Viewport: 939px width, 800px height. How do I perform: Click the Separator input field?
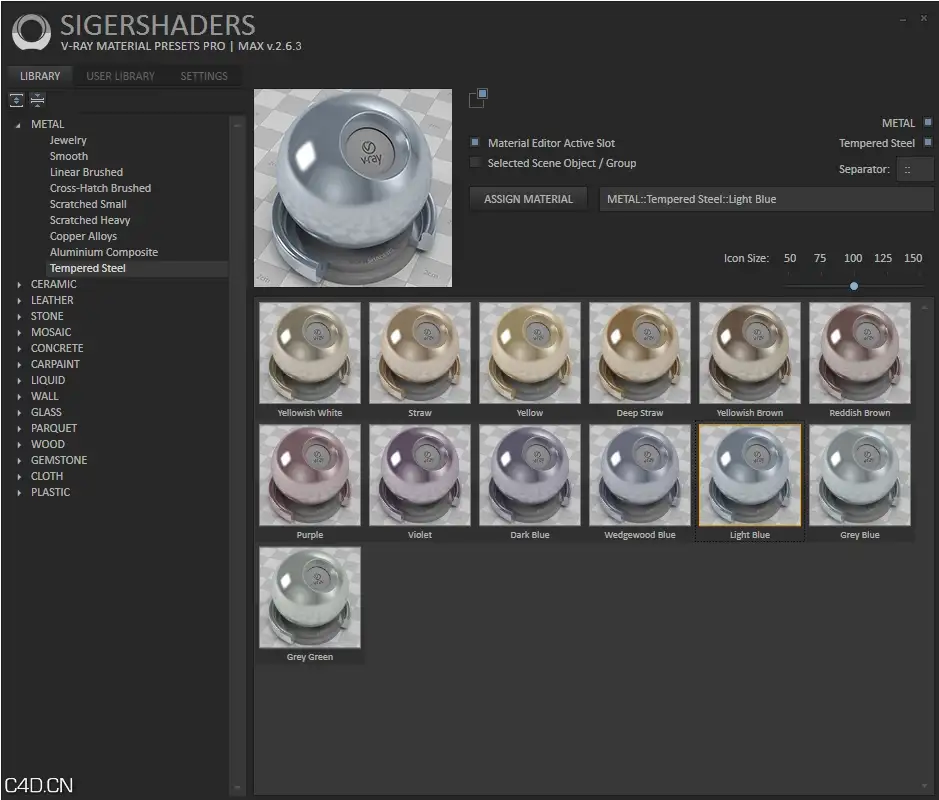coord(914,169)
